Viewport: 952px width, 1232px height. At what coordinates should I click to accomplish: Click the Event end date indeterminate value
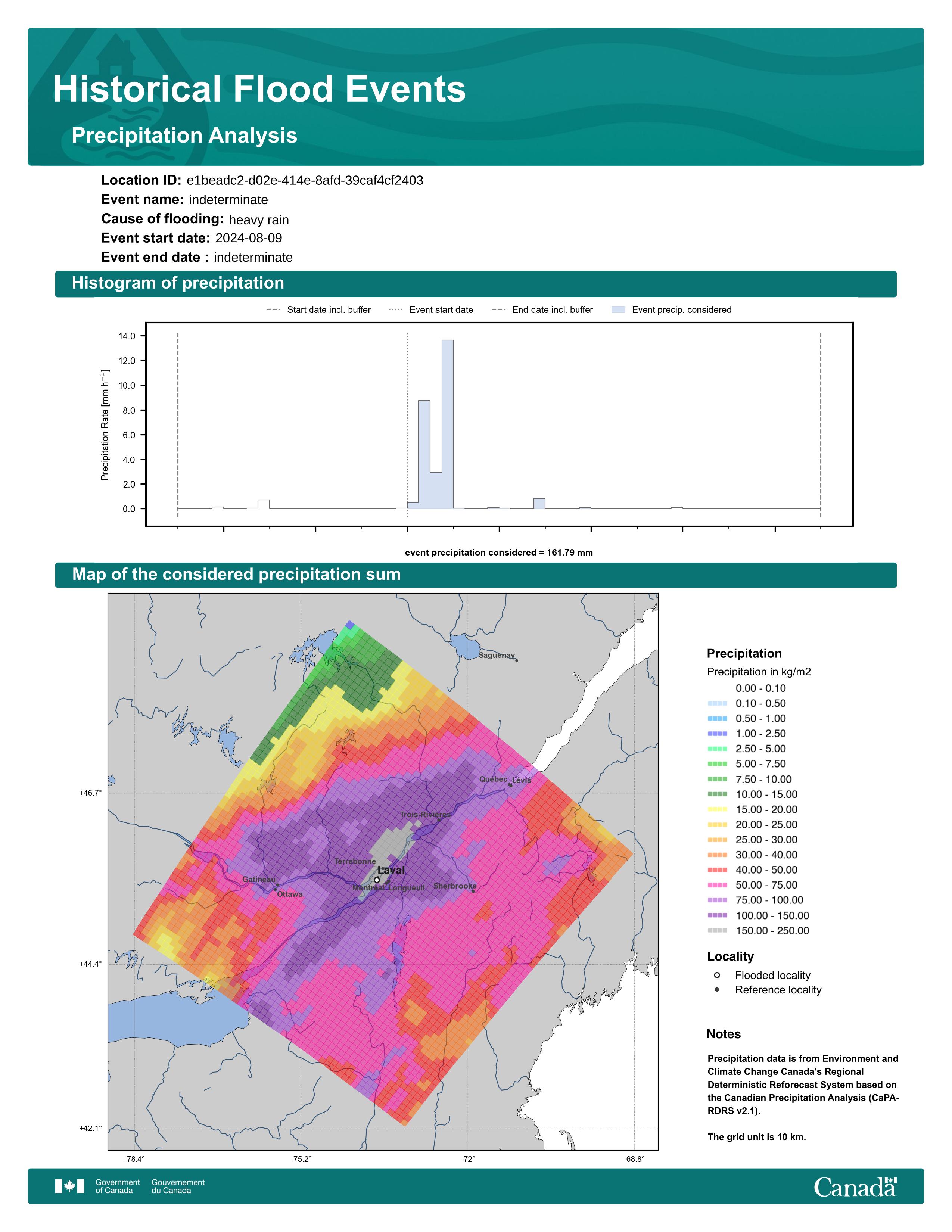[x=253, y=258]
